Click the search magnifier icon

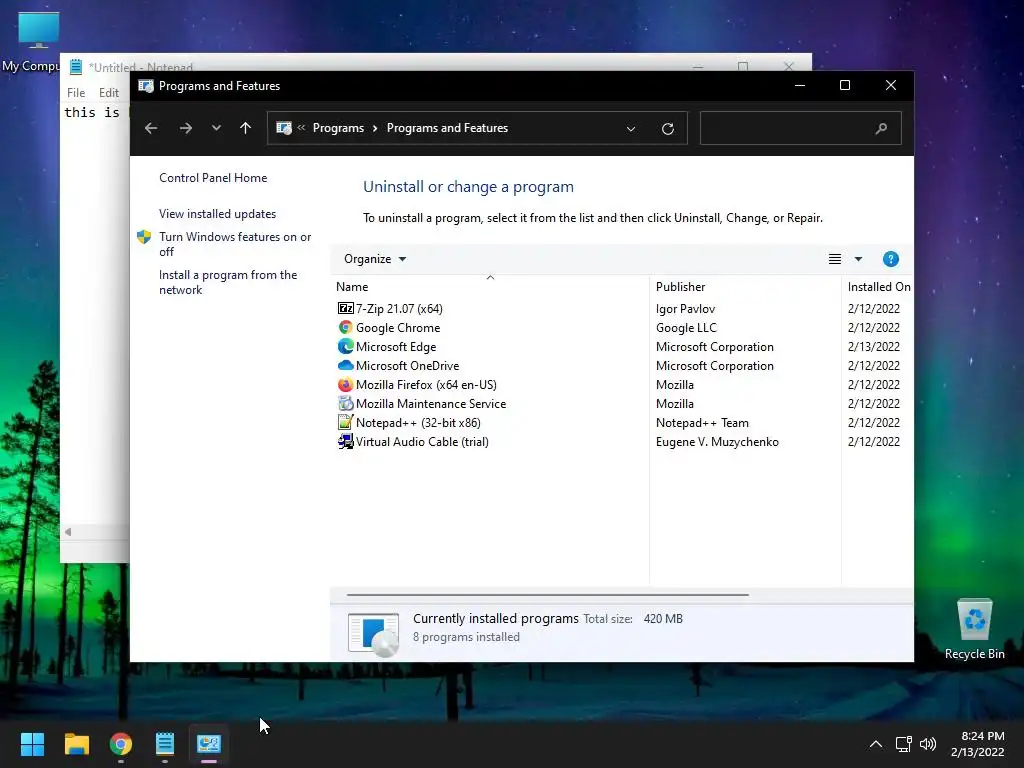click(881, 129)
